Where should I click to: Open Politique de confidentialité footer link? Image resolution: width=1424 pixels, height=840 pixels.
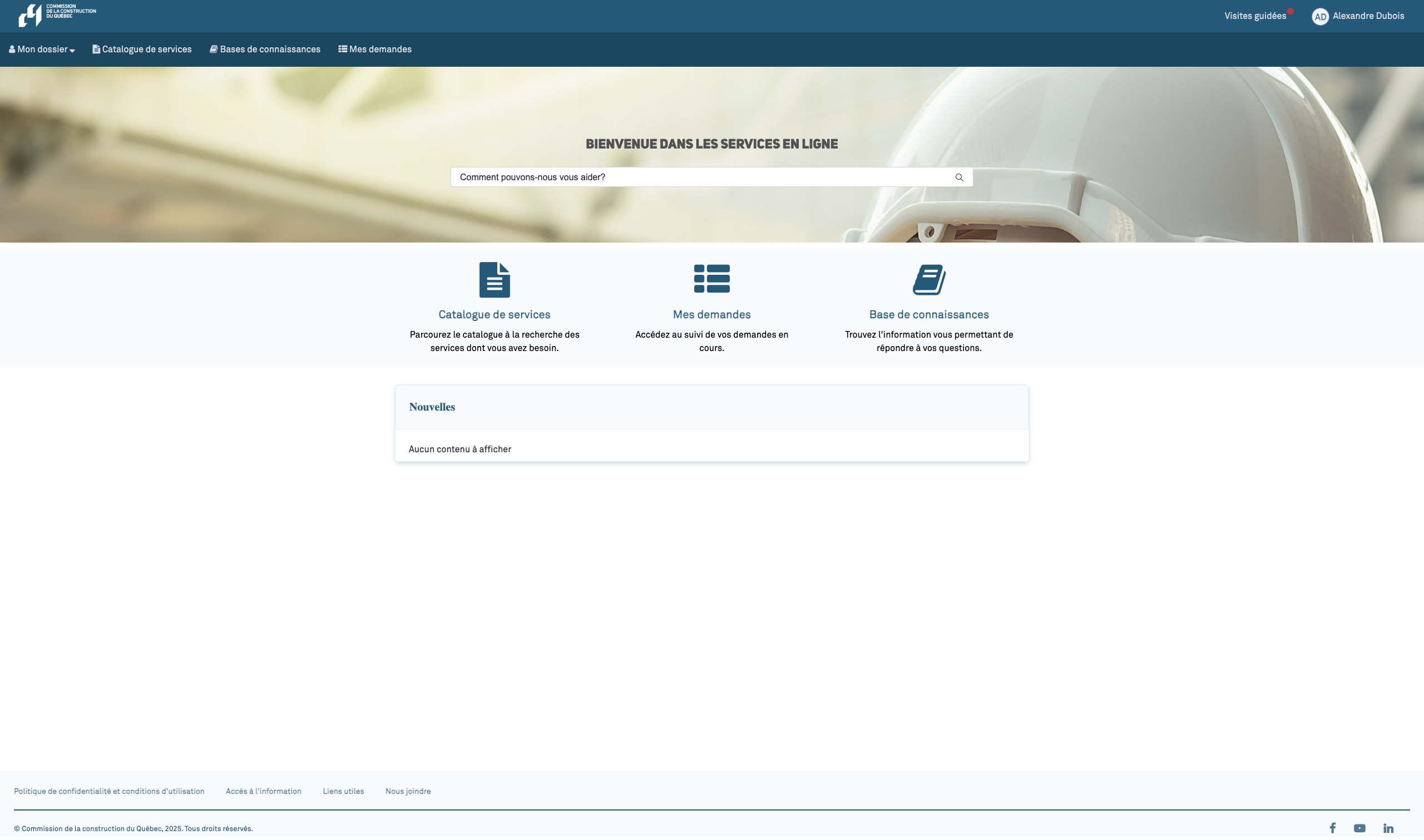pyautogui.click(x=109, y=792)
